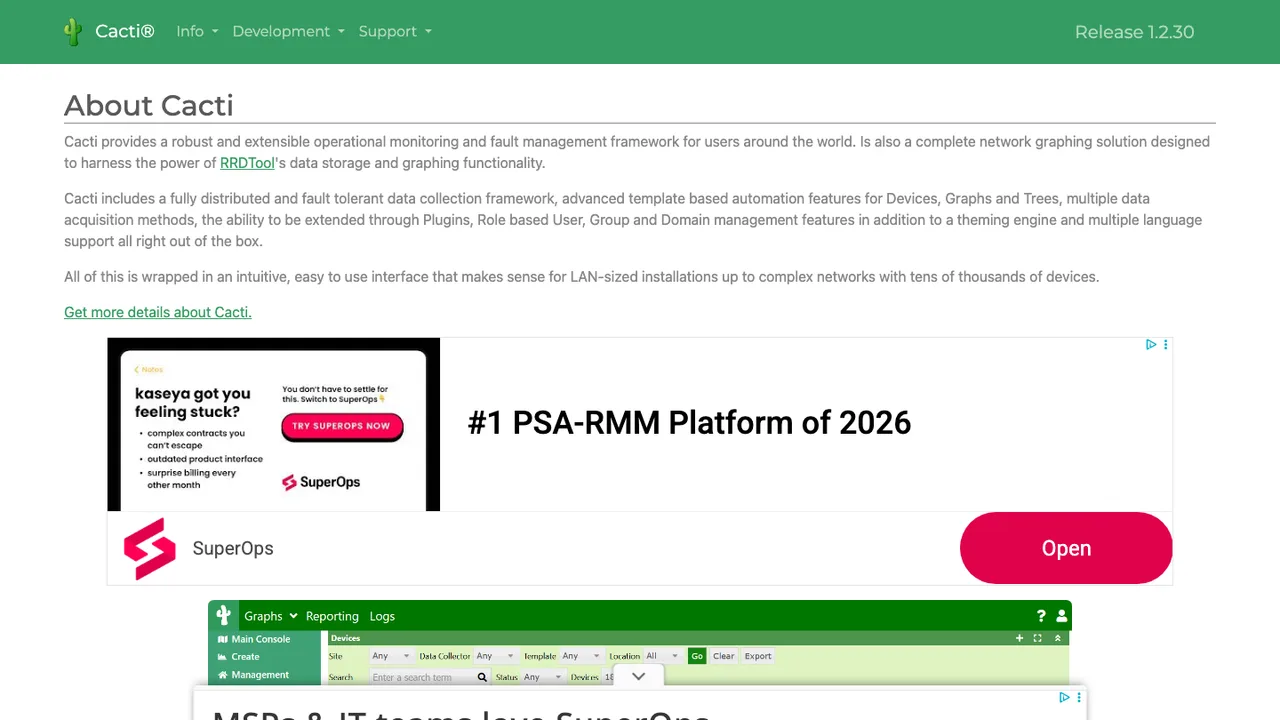Click the green Go button
This screenshot has width=1280, height=720.
[697, 656]
